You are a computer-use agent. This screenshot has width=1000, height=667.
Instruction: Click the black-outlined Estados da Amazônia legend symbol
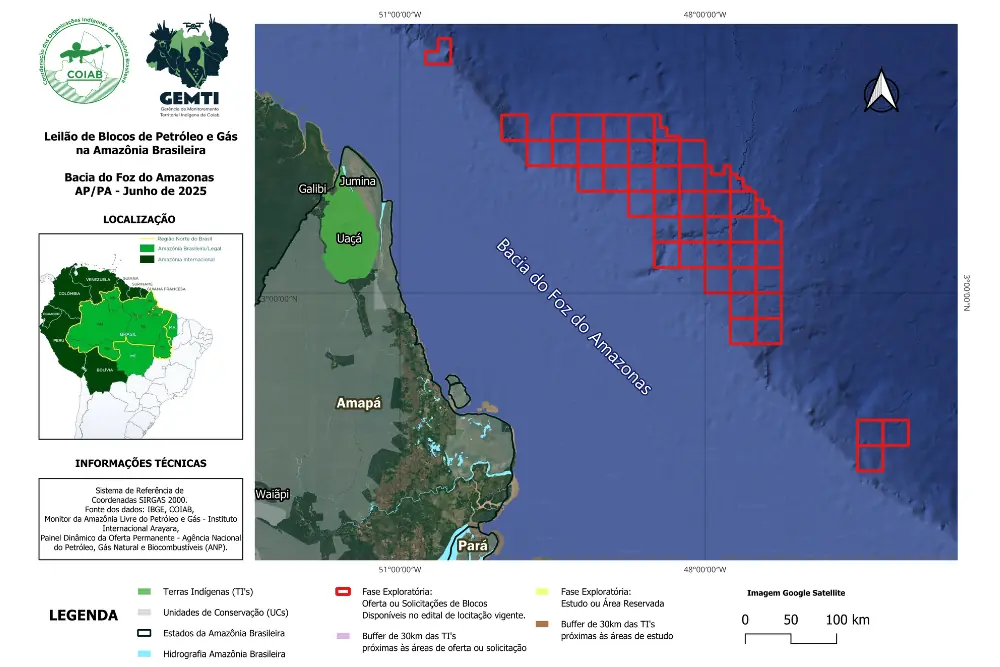(145, 634)
